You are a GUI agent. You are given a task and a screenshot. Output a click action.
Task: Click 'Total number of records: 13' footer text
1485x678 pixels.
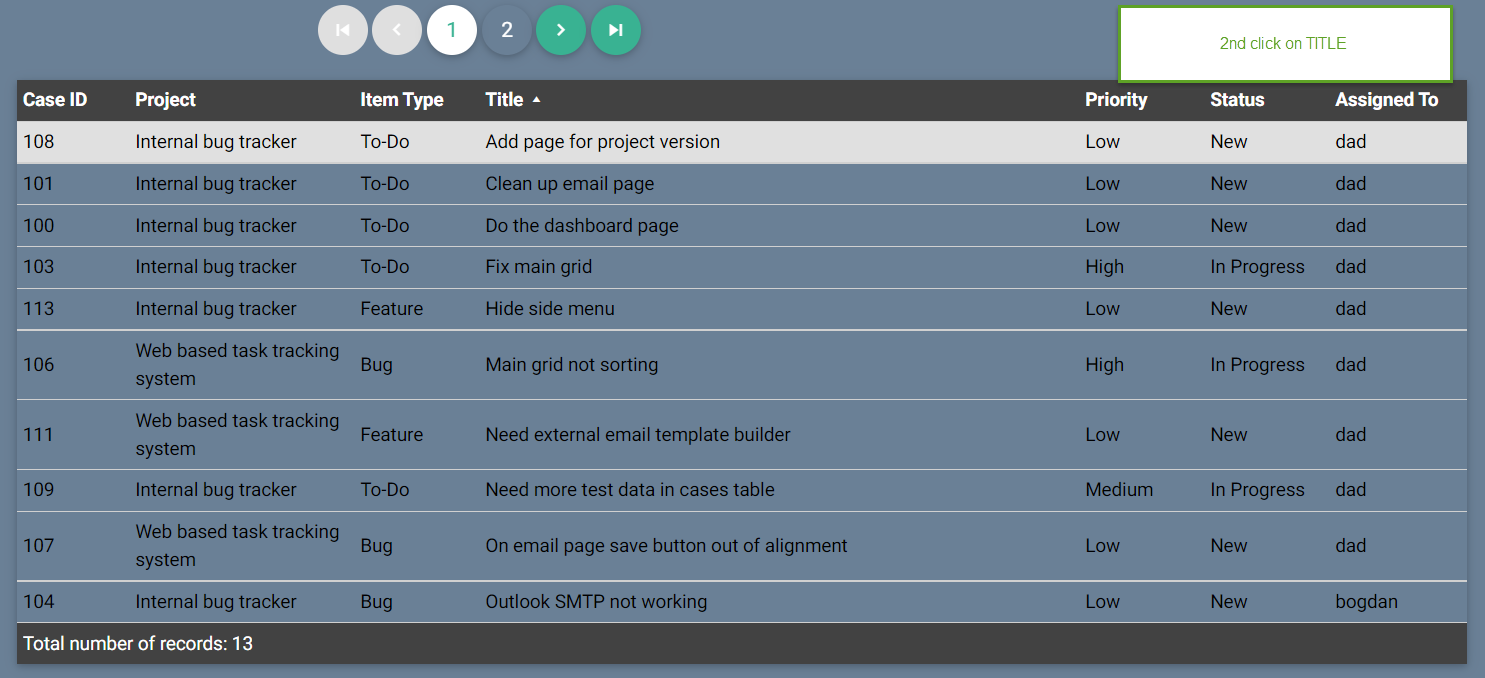138,644
